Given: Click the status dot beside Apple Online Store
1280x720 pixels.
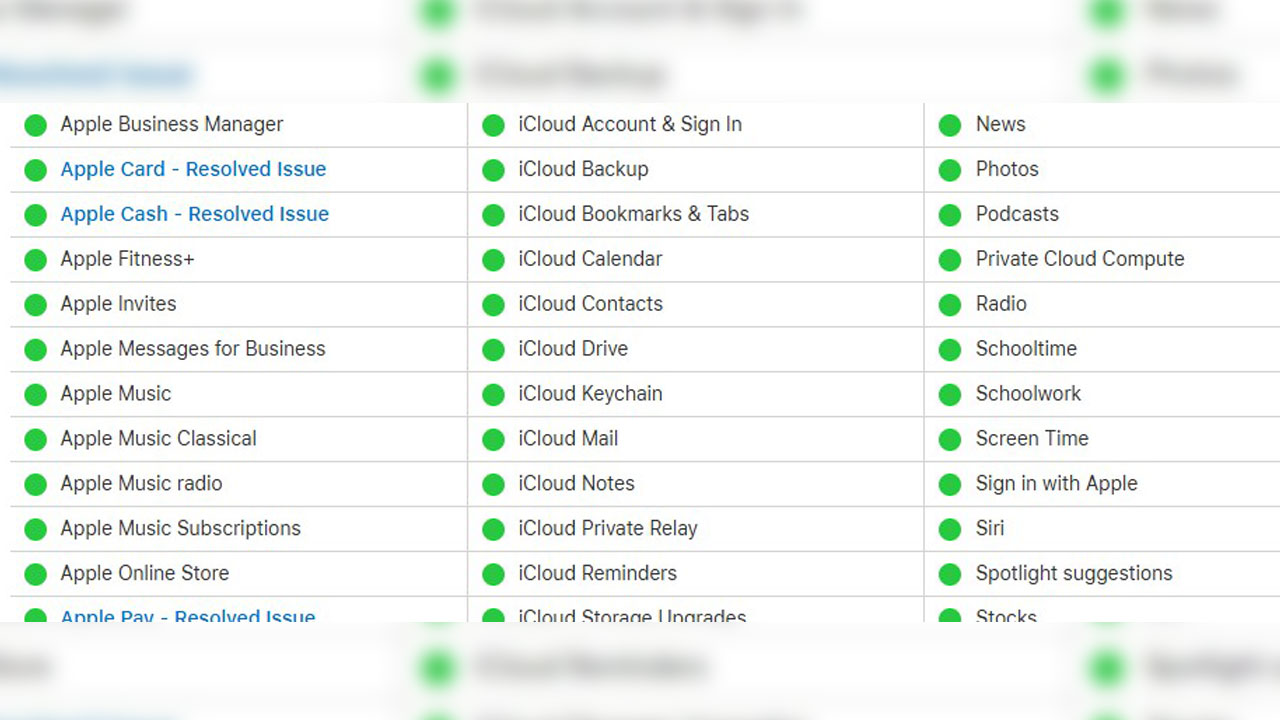Looking at the screenshot, I should point(36,574).
